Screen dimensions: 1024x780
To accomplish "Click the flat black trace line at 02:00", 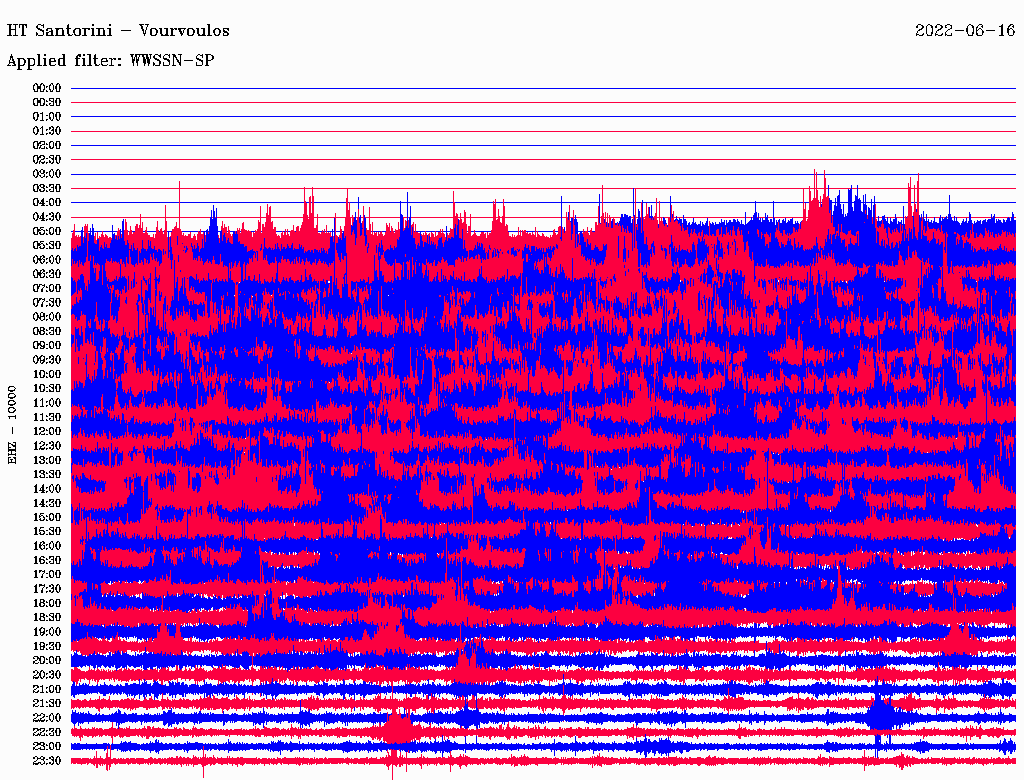I will point(540,145).
